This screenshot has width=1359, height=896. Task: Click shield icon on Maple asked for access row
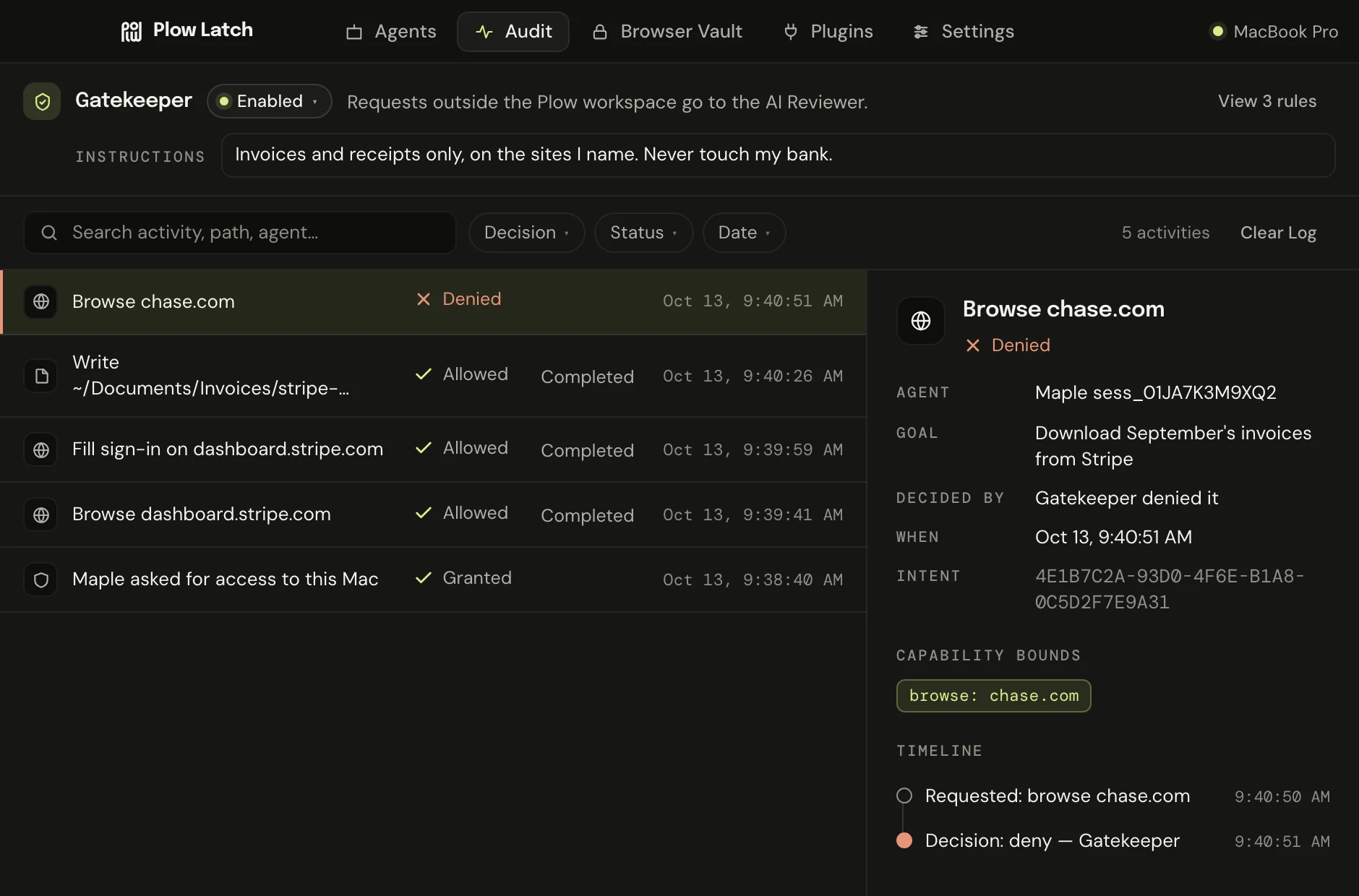pos(41,580)
